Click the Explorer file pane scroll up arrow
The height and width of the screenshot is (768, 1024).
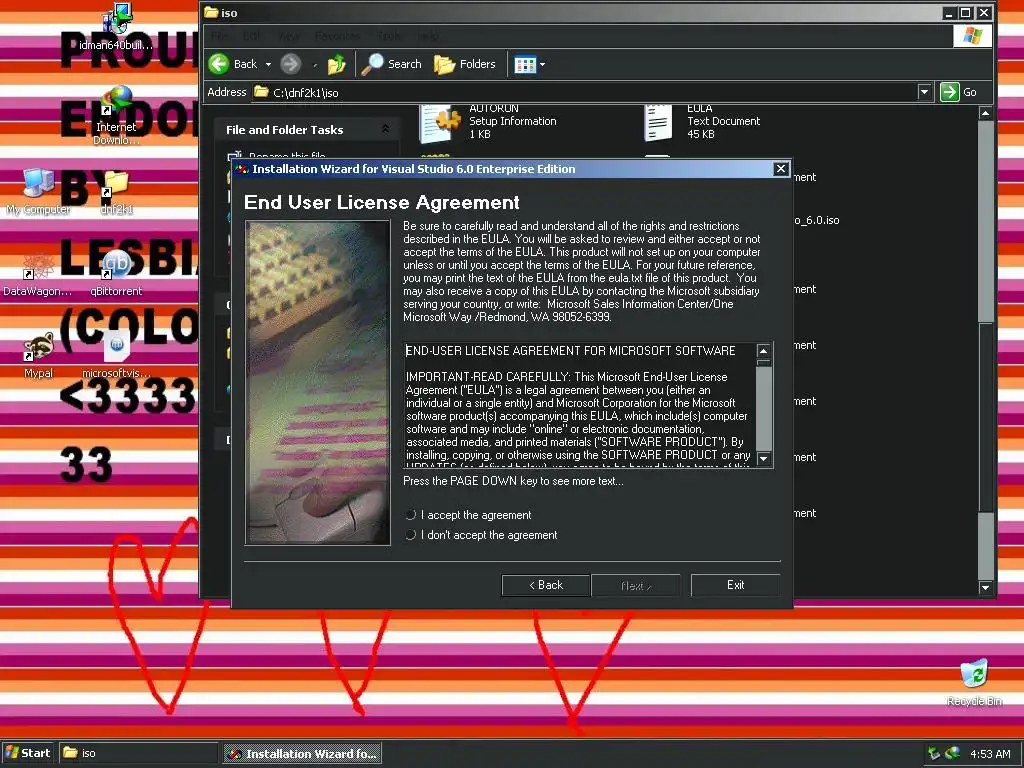click(985, 113)
